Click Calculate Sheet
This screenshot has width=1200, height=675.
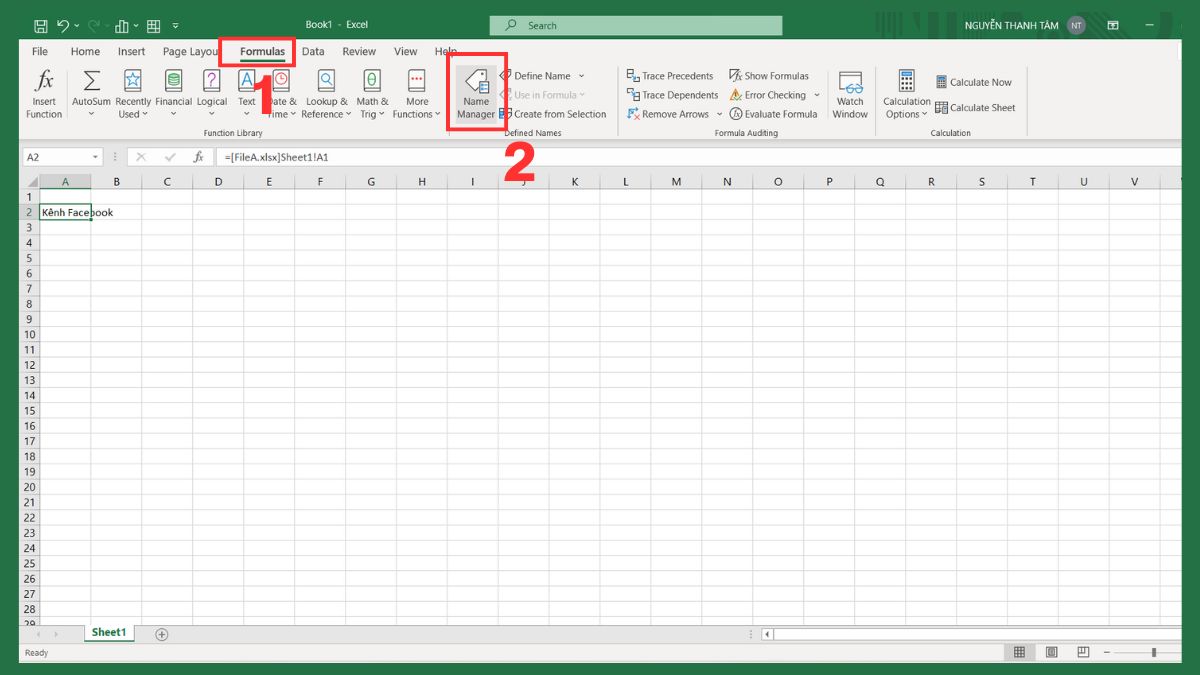point(975,108)
